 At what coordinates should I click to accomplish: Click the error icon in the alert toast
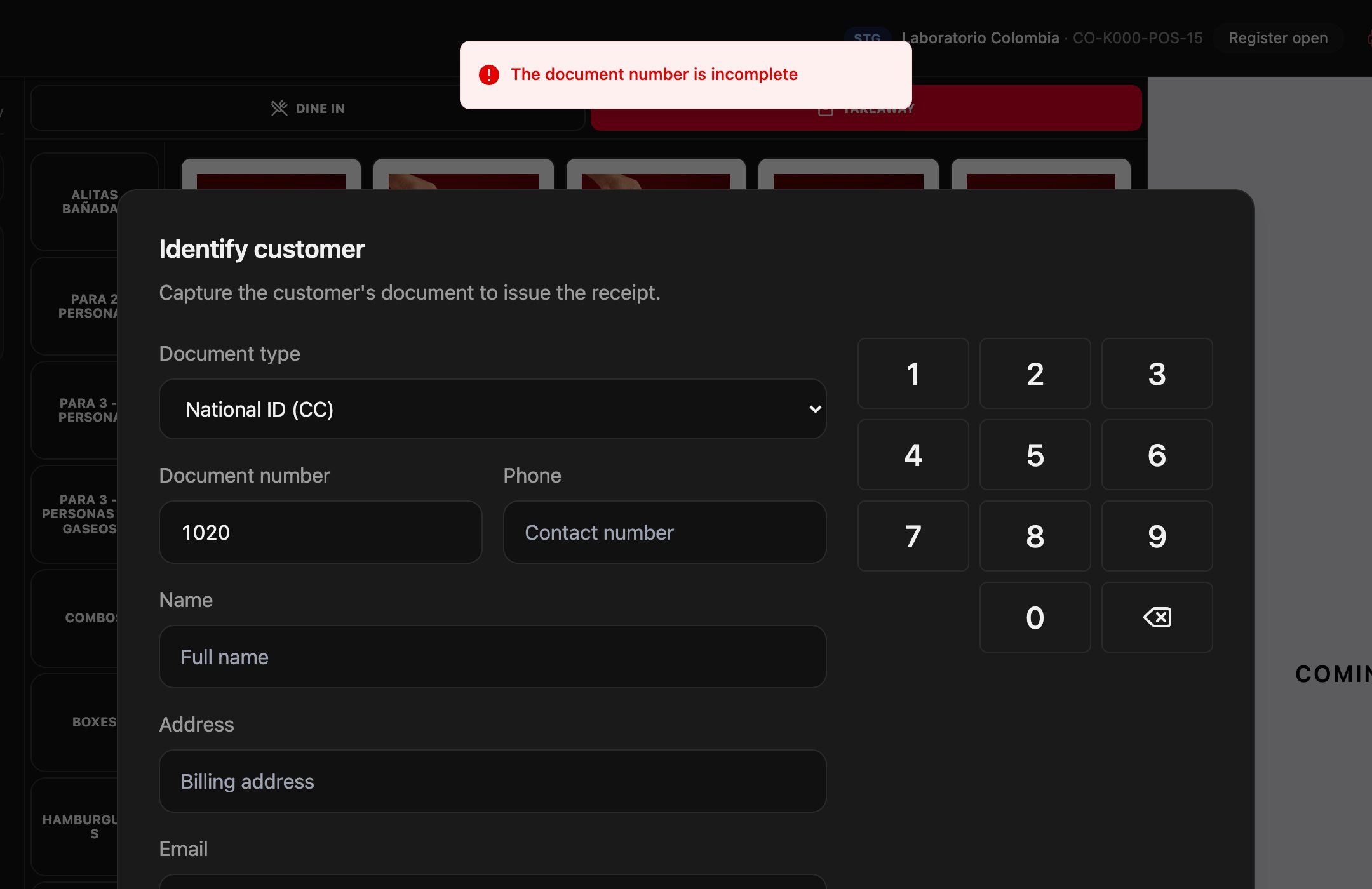489,75
